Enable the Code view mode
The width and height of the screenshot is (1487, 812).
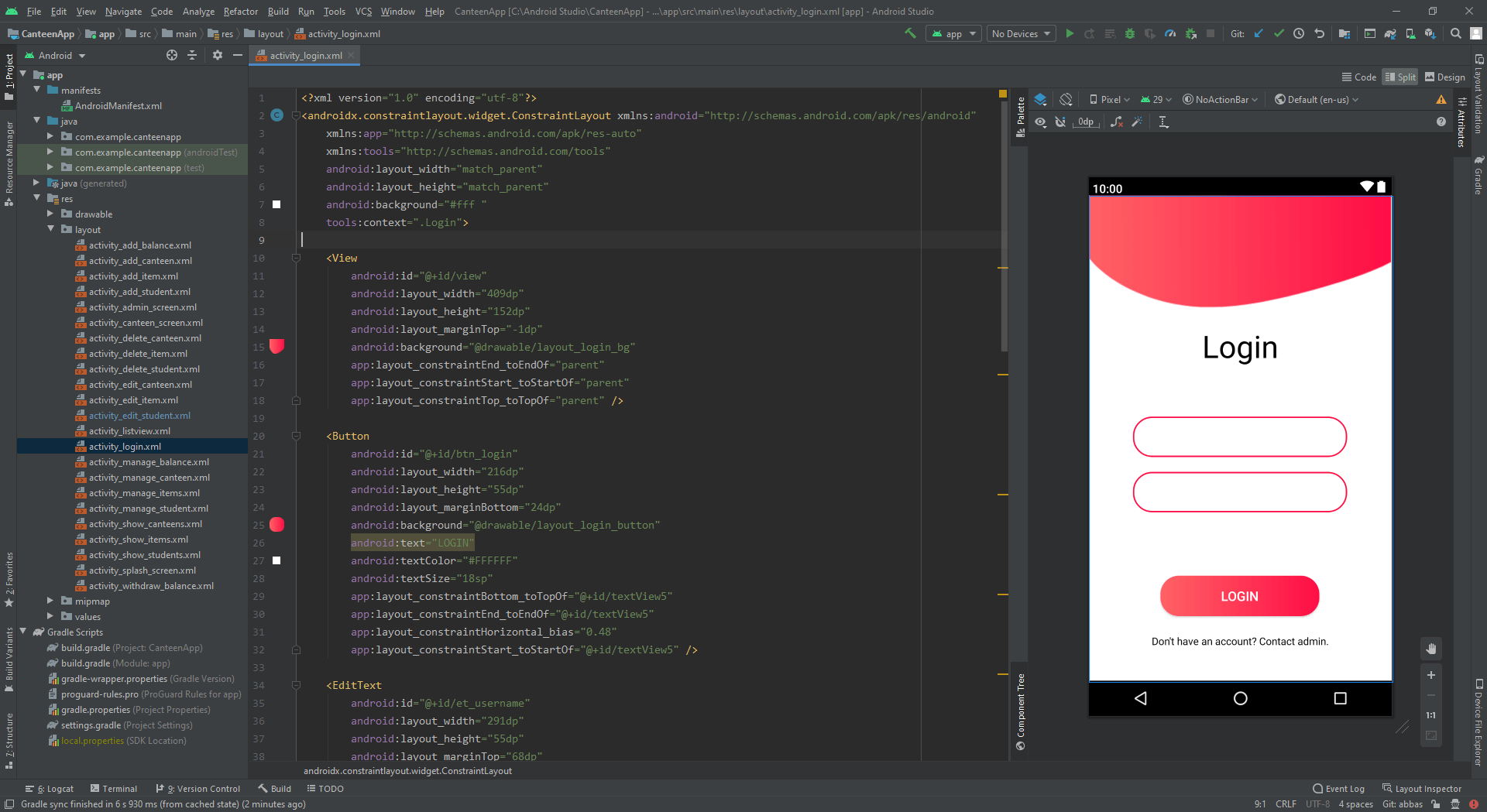(x=1358, y=77)
